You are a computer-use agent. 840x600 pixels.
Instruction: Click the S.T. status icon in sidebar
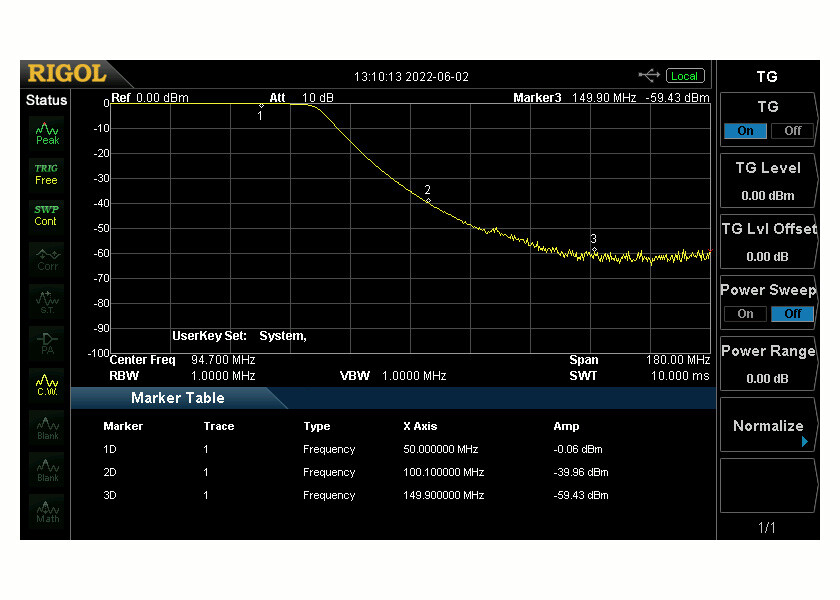(45, 299)
